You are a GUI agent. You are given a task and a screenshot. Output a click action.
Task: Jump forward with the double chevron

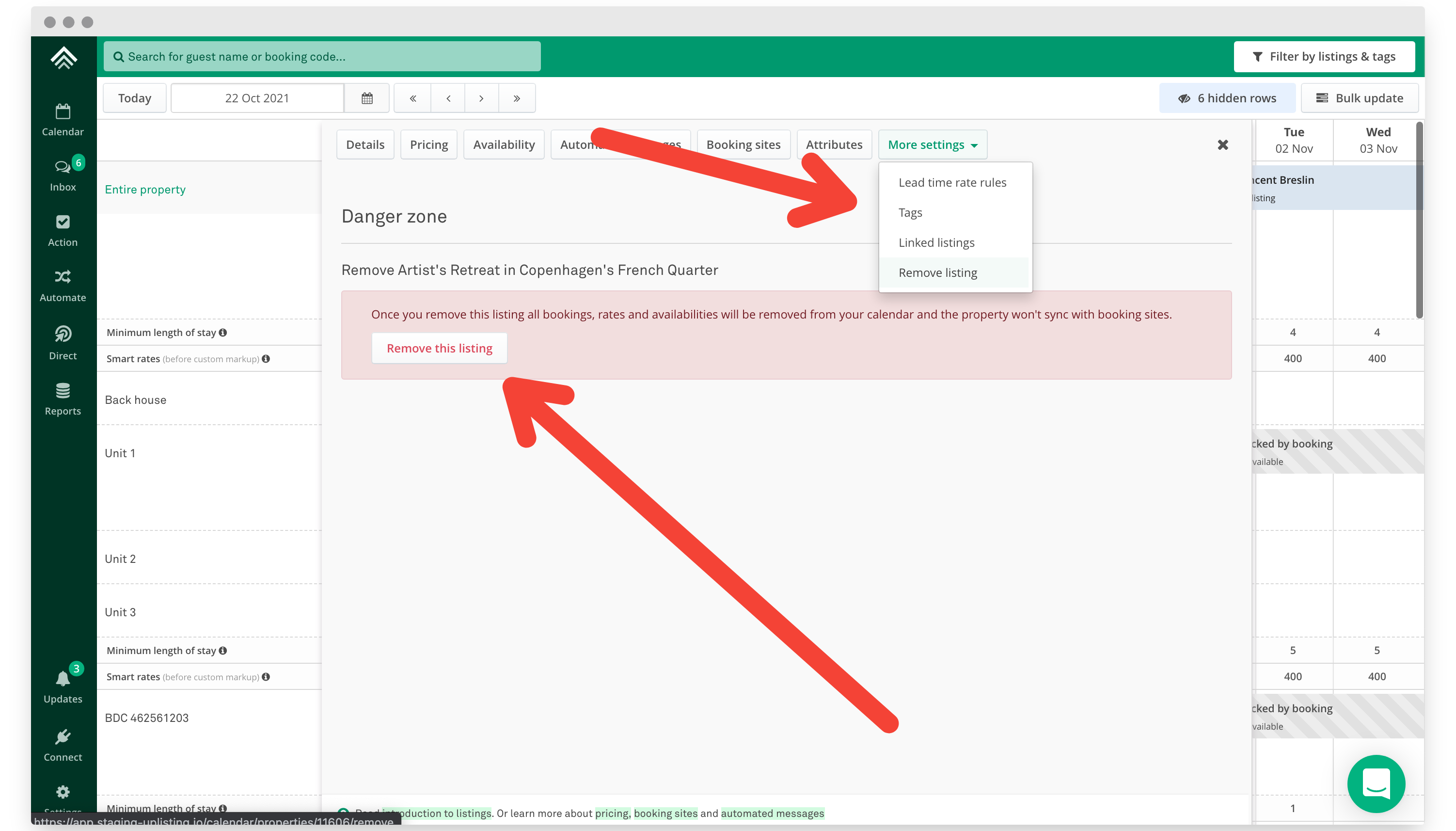(516, 98)
